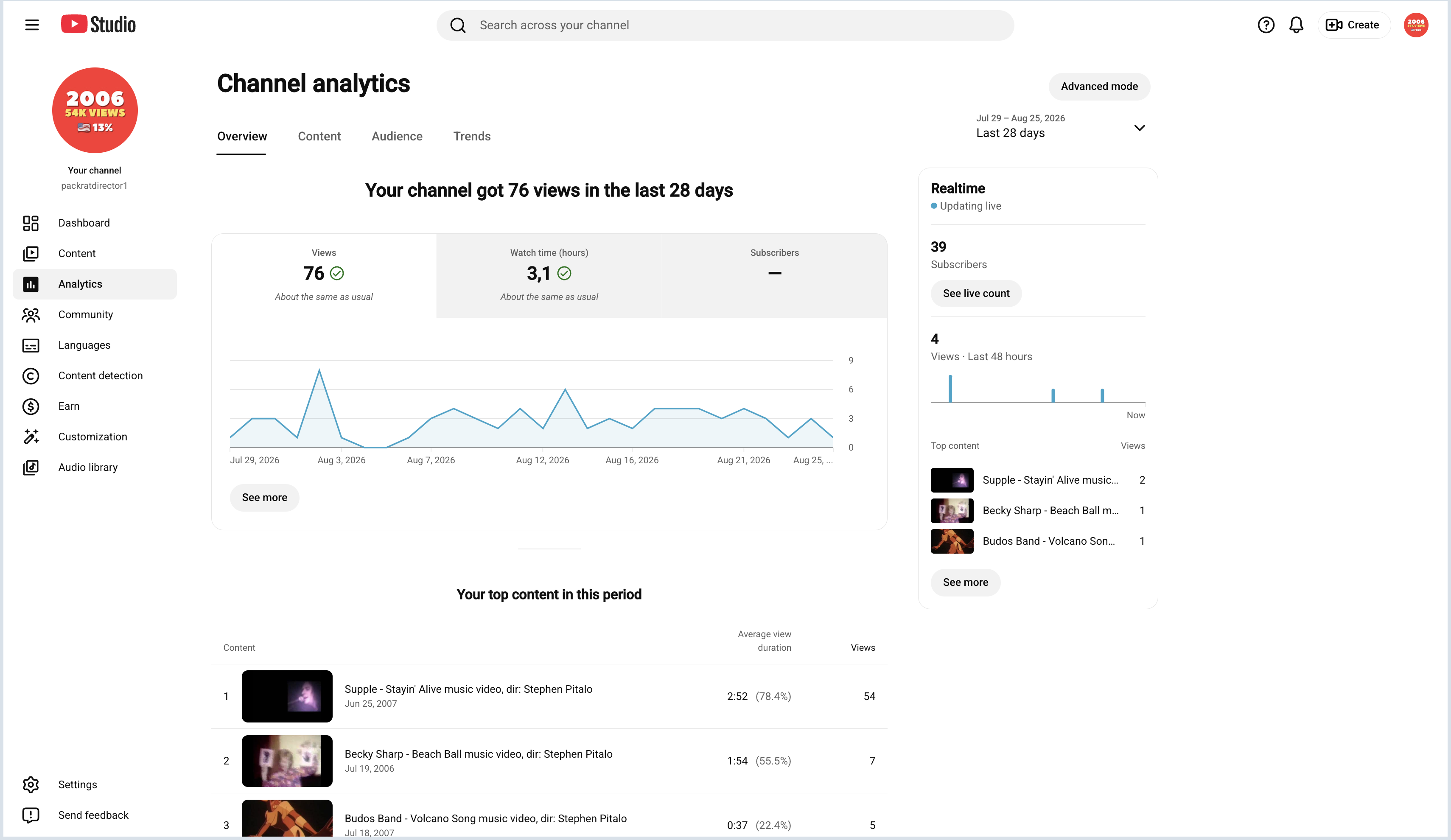Switch to the Trends tab
Screen dimensions: 1451x840
point(472,137)
